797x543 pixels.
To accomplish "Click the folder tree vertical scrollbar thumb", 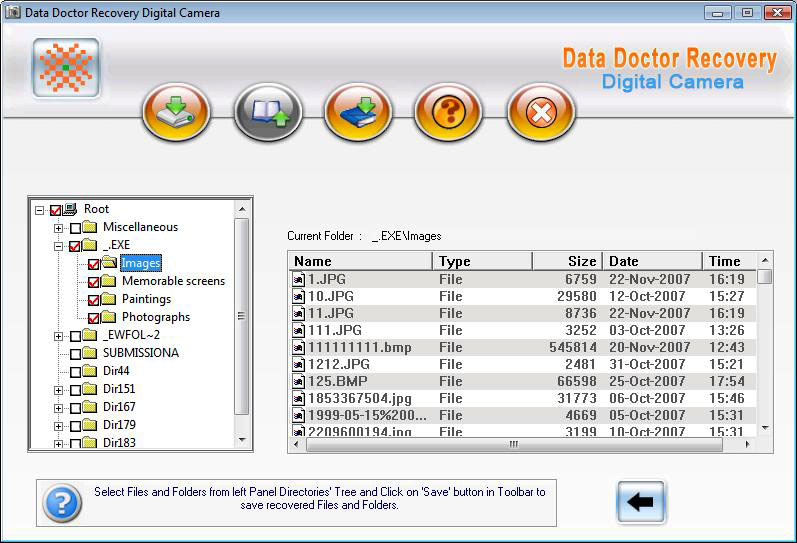I will (242, 316).
